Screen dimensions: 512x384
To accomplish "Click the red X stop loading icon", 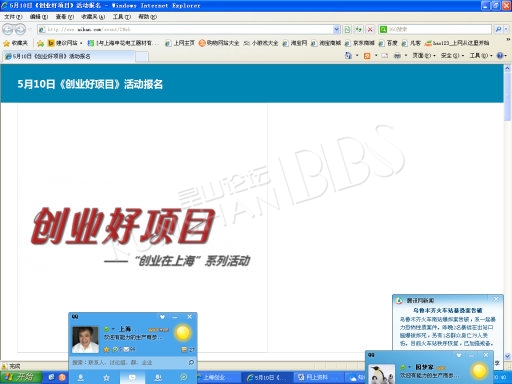I will [370, 30].
